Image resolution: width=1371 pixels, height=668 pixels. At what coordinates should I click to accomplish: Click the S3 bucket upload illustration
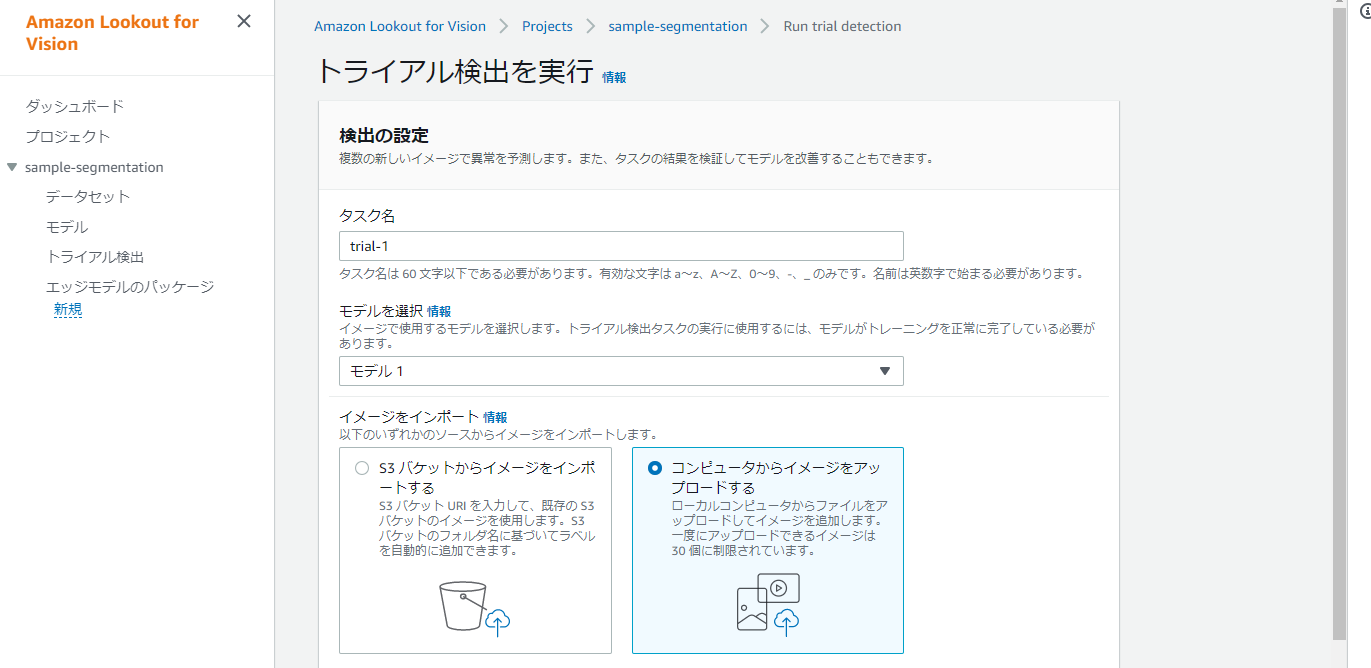pyautogui.click(x=475, y=607)
